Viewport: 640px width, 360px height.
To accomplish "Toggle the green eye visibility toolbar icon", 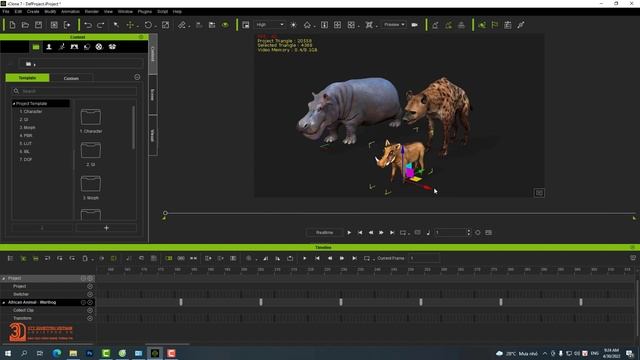I will click(x=225, y=25).
